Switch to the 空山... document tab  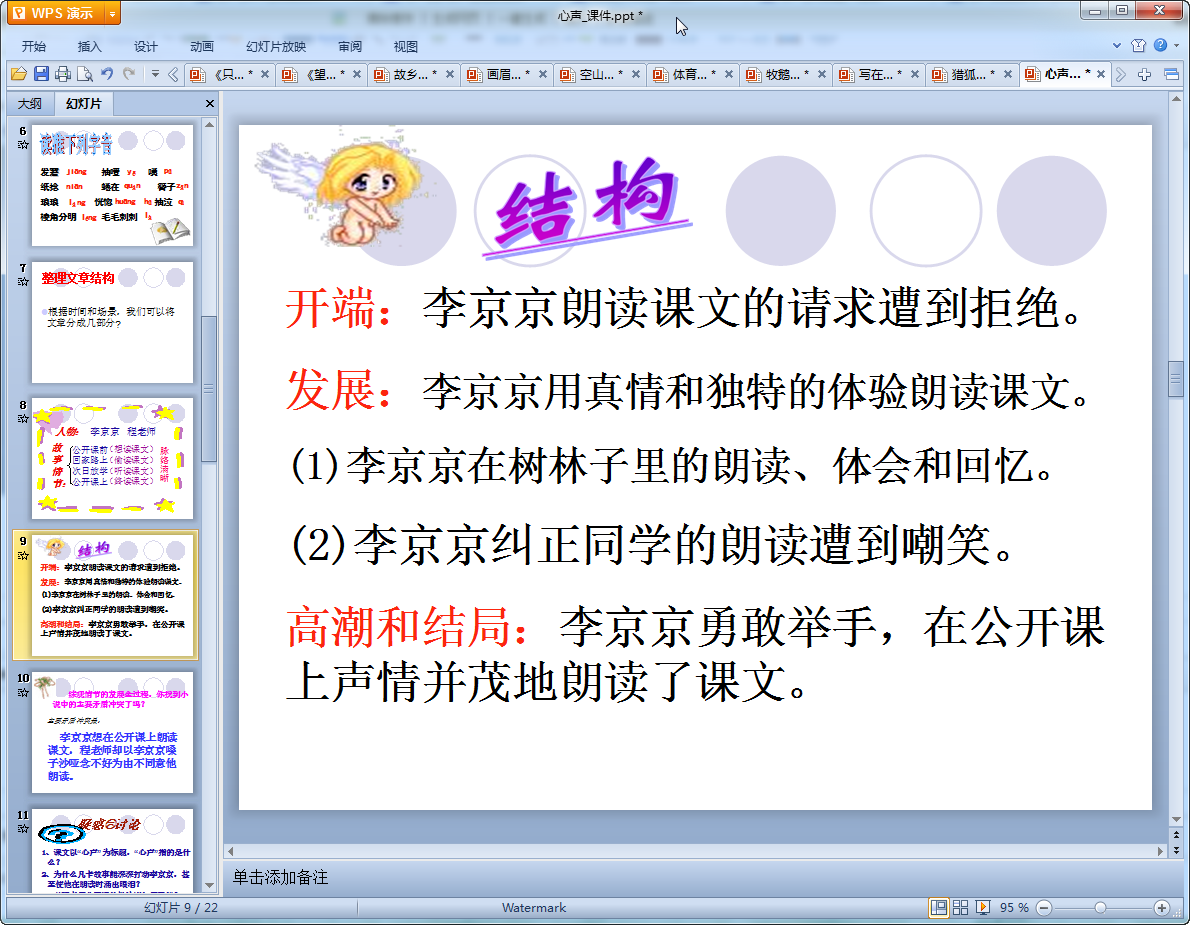pyautogui.click(x=601, y=74)
